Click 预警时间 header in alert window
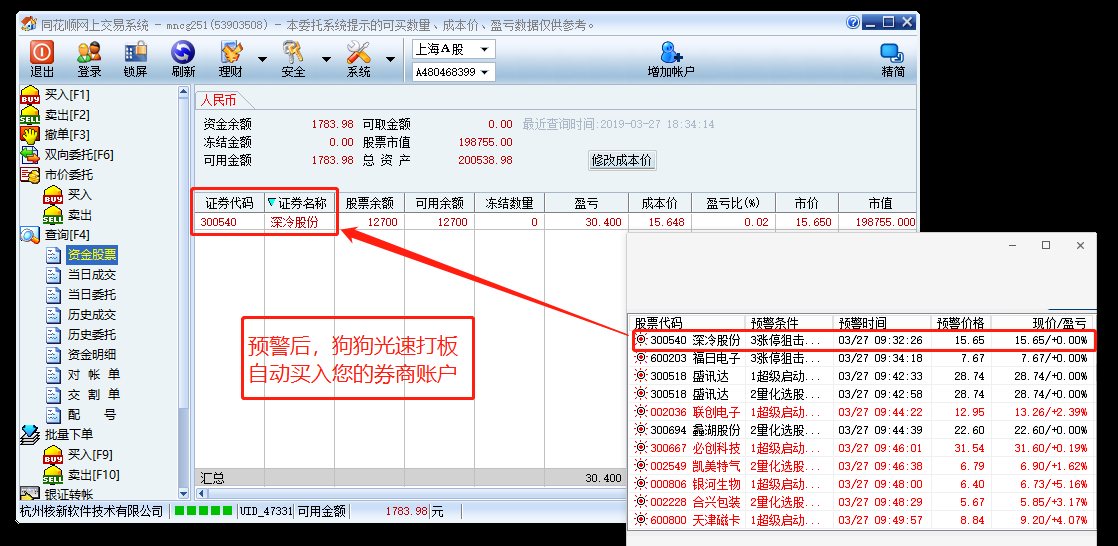 pos(882,323)
